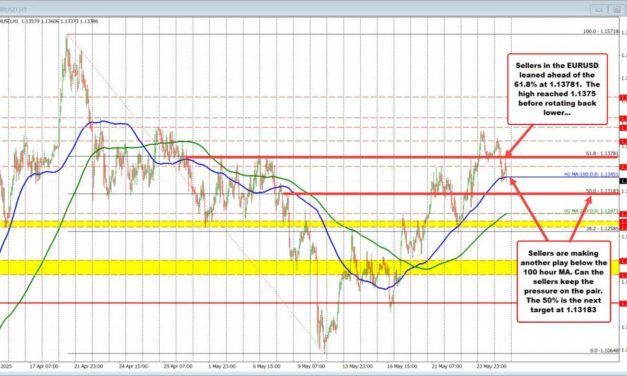Viewport: 627px width, 376px height.
Task: Minimize the EURUSD,H1 chart window
Action: click(x=599, y=9)
